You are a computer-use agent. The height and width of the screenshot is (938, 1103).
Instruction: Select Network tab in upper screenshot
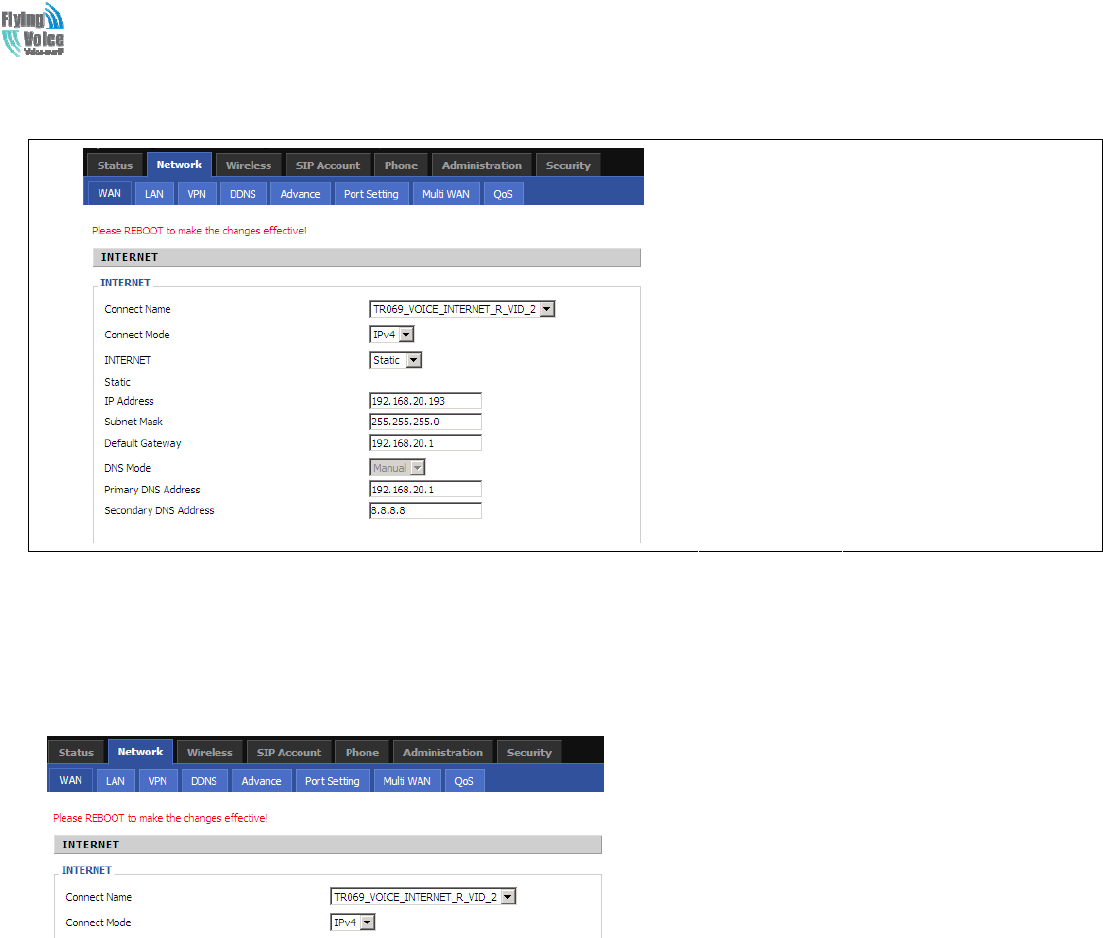pos(179,165)
